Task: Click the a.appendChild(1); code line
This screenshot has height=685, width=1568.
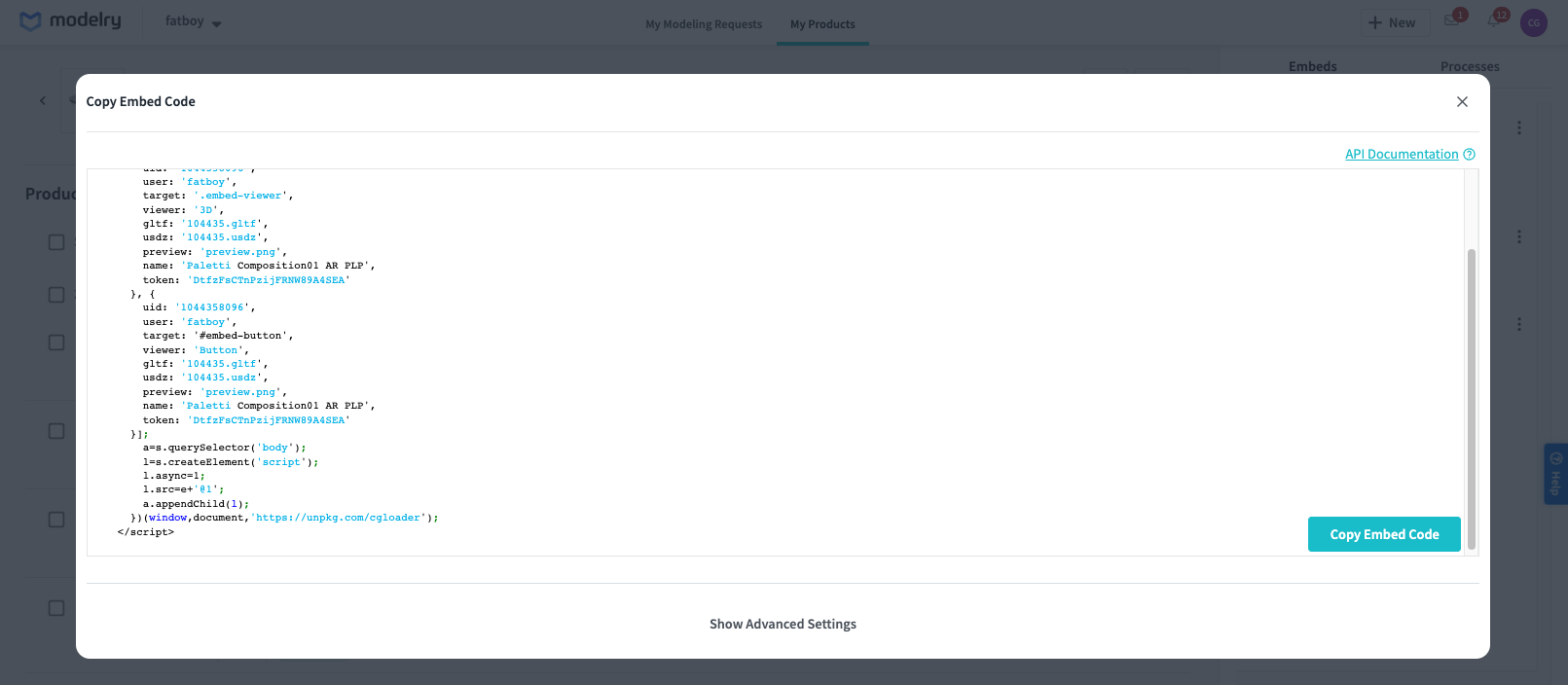Action: (196, 504)
